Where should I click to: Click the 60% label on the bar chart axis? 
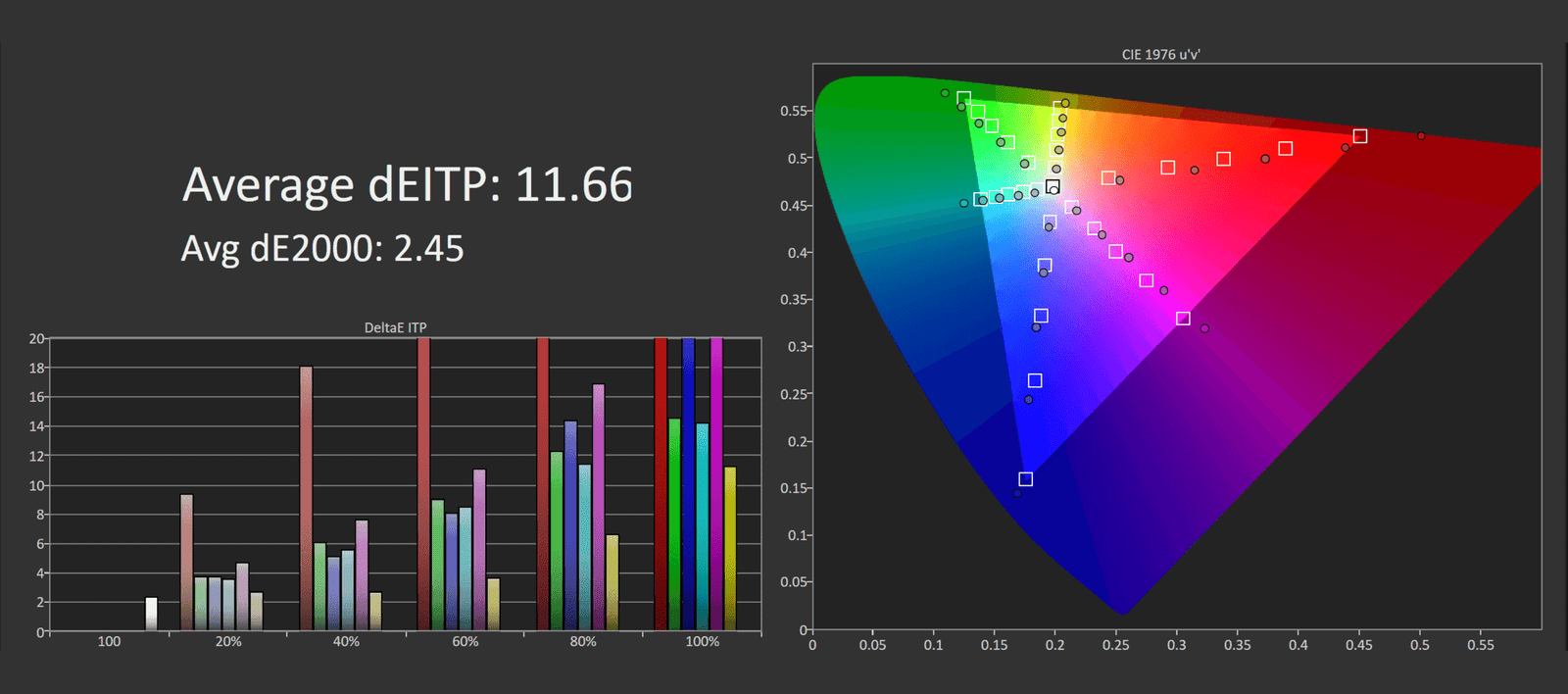[x=465, y=642]
